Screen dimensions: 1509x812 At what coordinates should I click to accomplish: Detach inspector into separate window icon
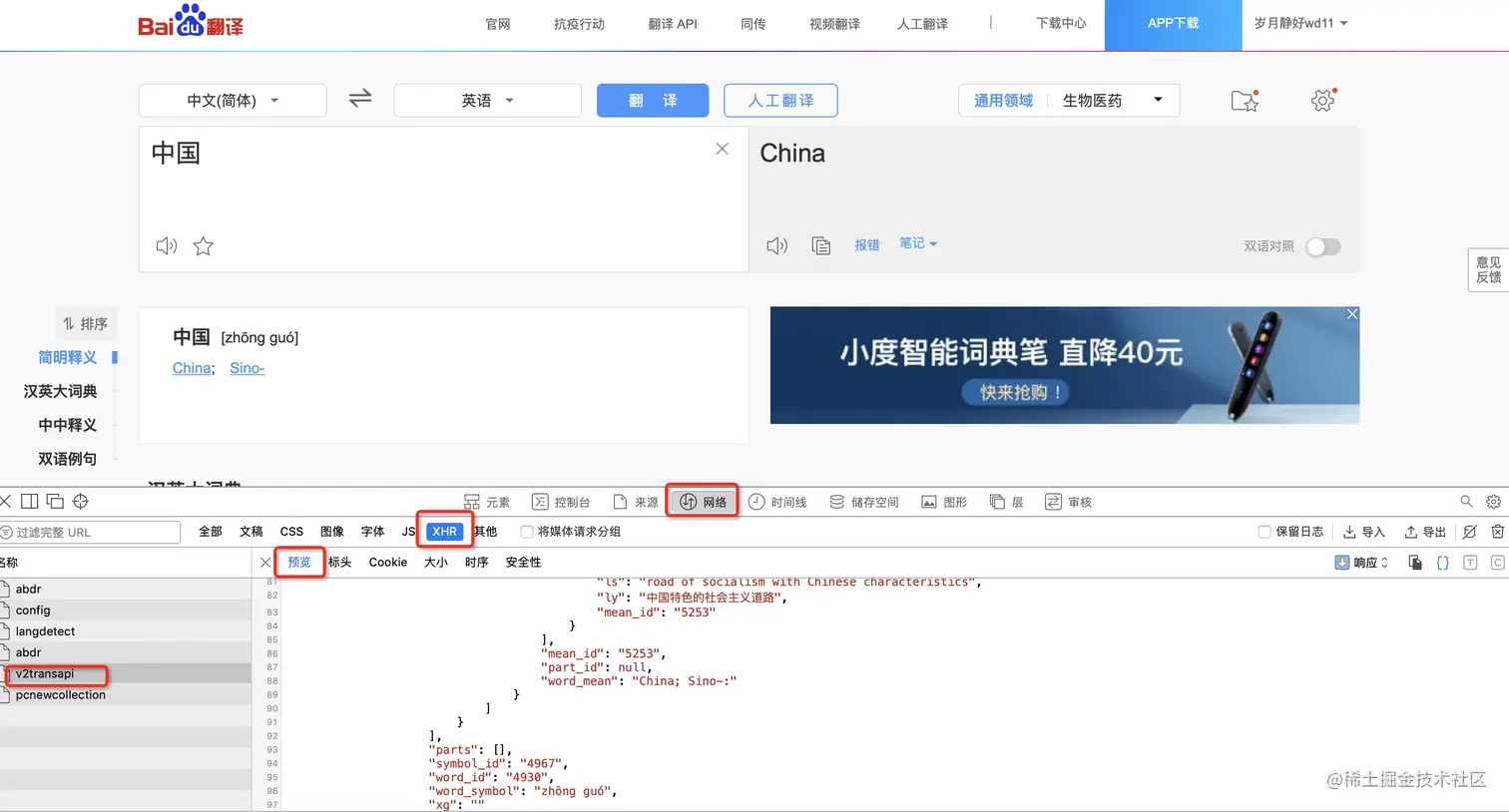[x=55, y=501]
